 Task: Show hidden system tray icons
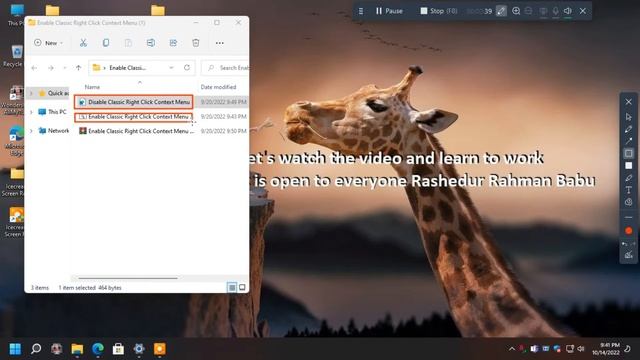(x=511, y=349)
